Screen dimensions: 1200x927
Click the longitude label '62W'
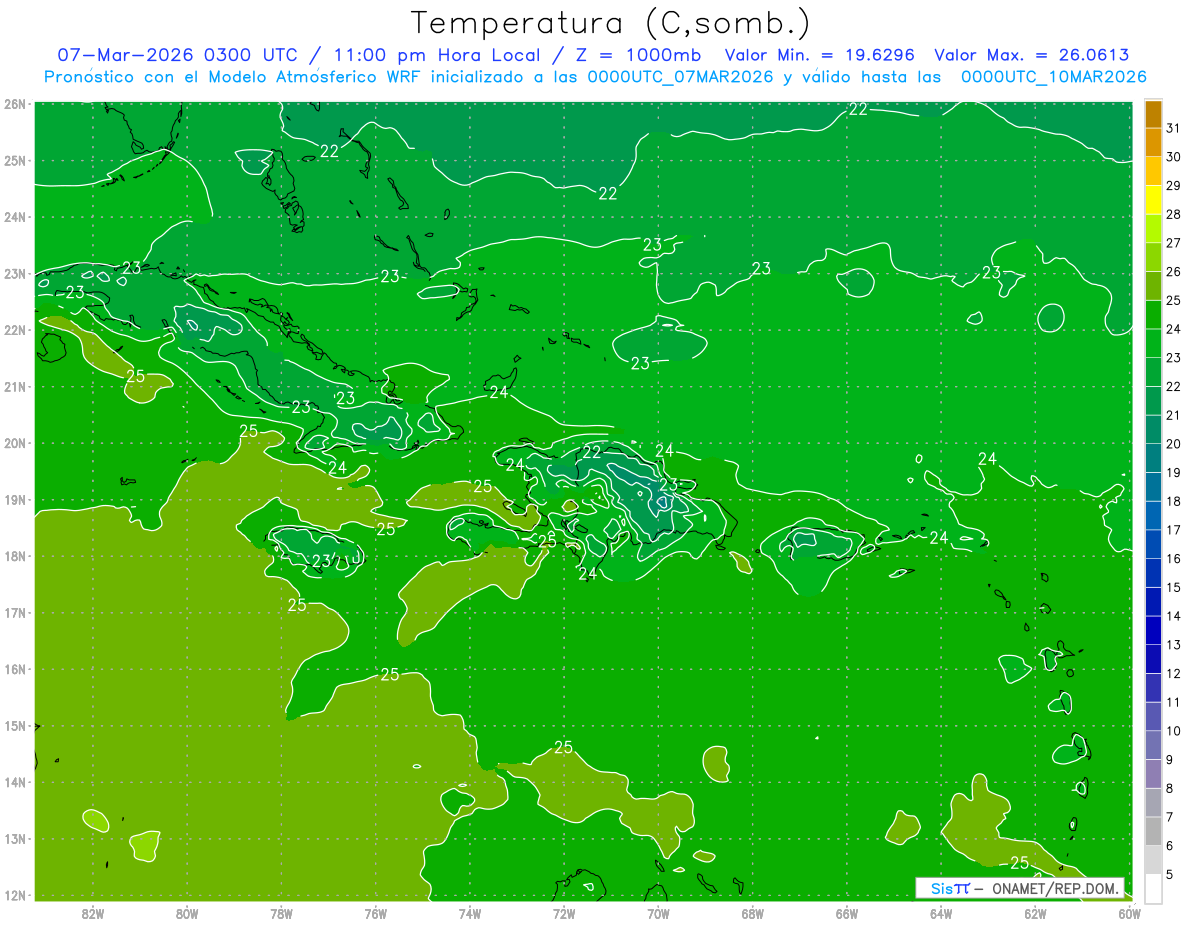(1036, 913)
